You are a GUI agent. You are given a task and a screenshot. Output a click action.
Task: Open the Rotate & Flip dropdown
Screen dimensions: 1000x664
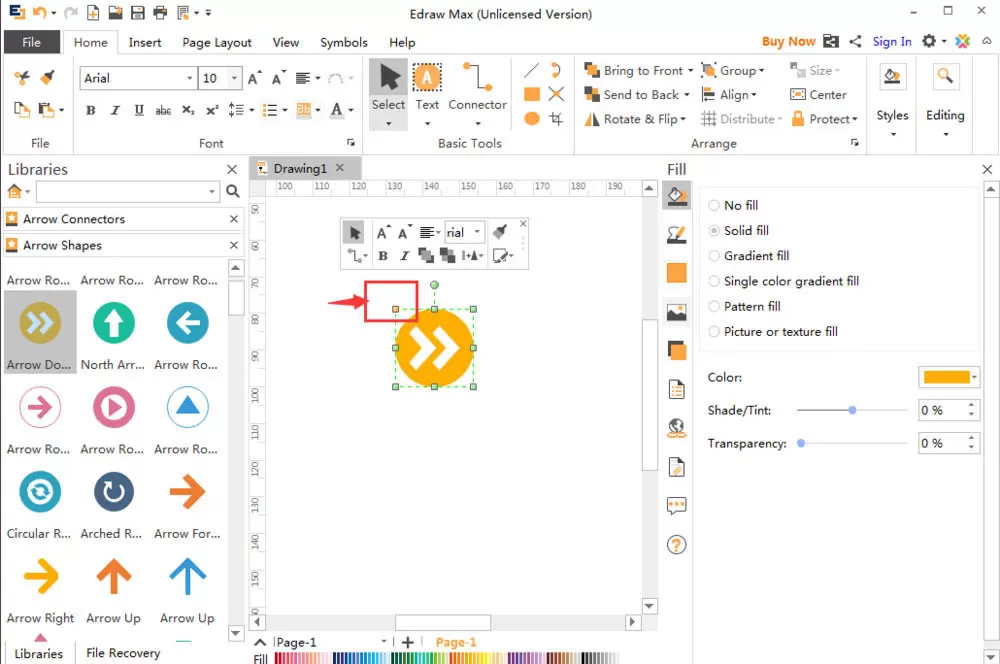(635, 119)
